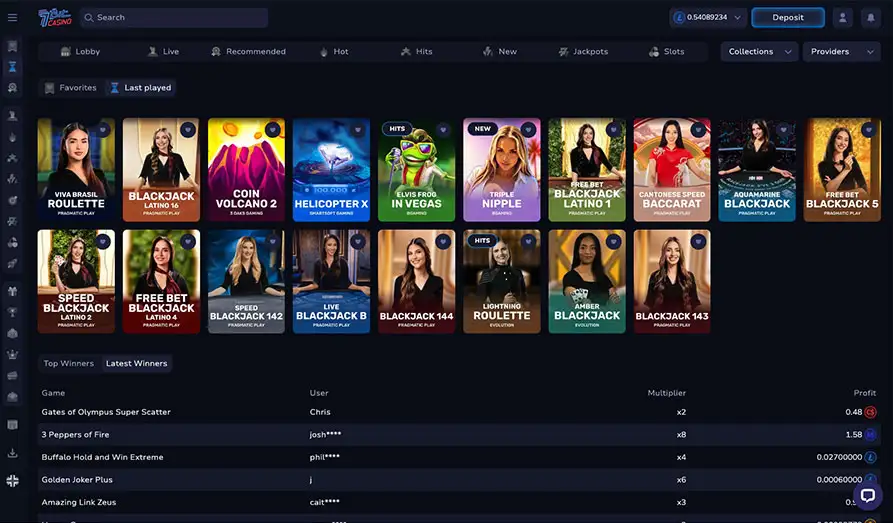893x523 pixels.
Task: Open the gift box icon in left sidebar
Action: 13,291
